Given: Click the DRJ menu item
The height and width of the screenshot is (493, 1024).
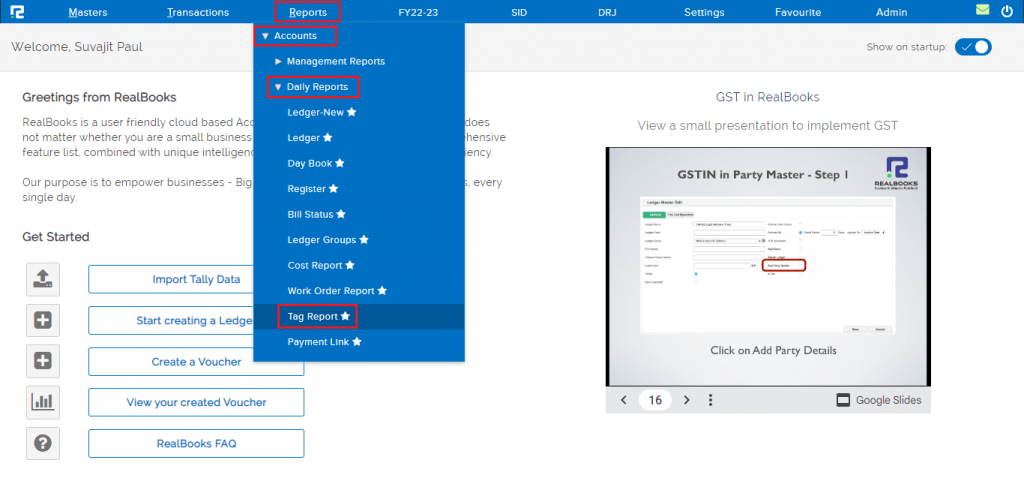Looking at the screenshot, I should [607, 12].
